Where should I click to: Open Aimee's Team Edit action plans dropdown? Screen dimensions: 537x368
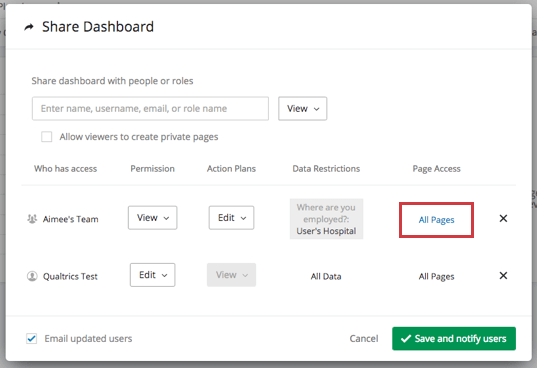(x=232, y=218)
